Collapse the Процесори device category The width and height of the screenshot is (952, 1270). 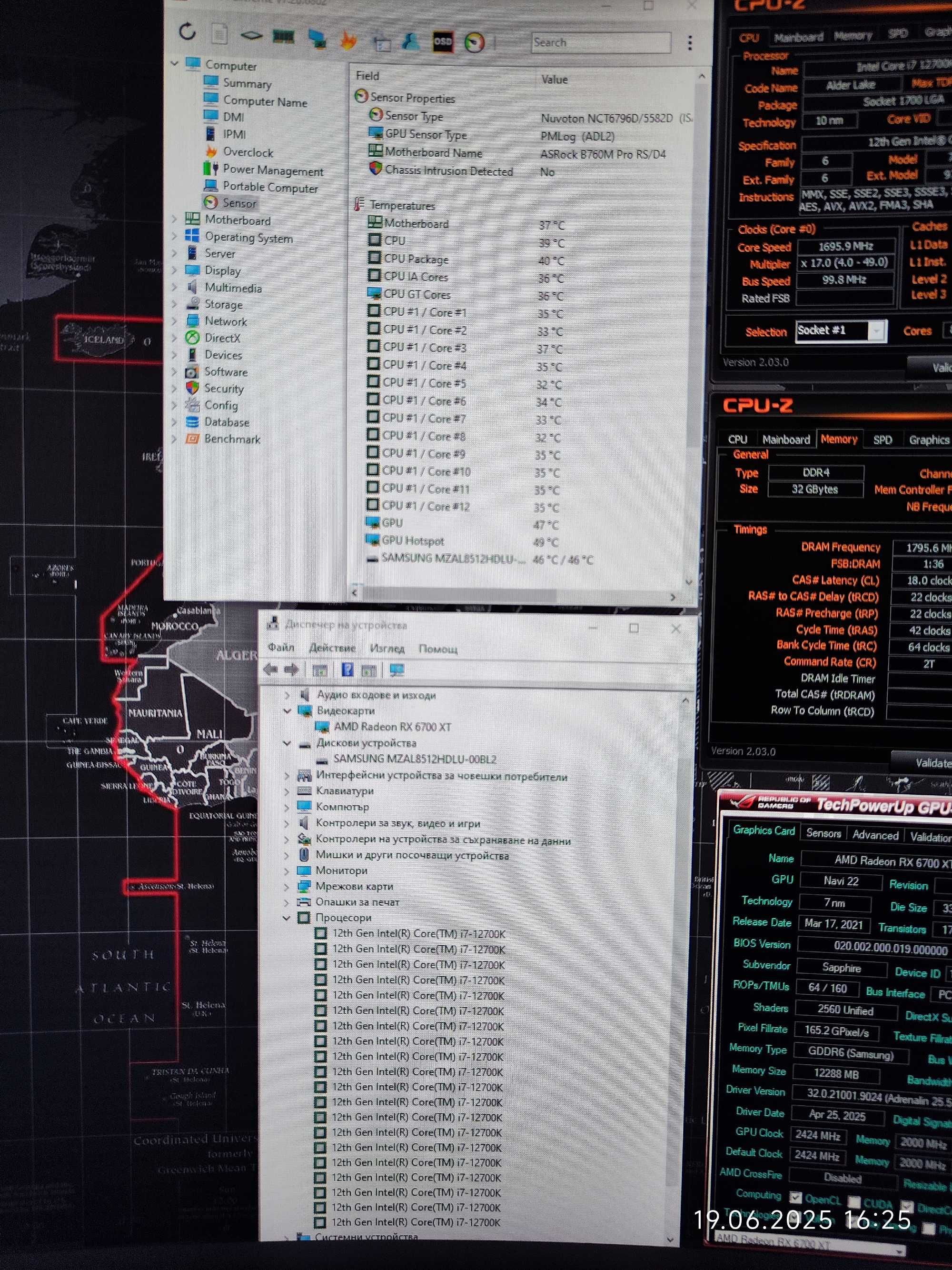pos(287,918)
